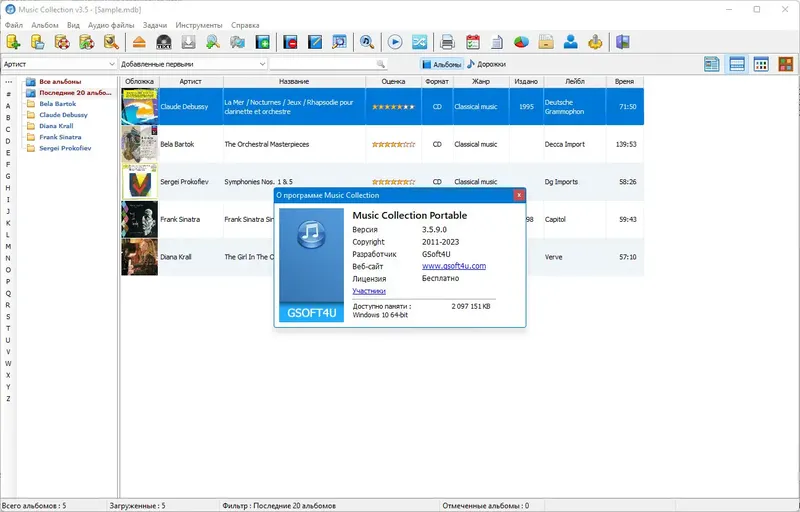
Task: Select the Frank Sinatra folder in tree
Action: click(60, 137)
